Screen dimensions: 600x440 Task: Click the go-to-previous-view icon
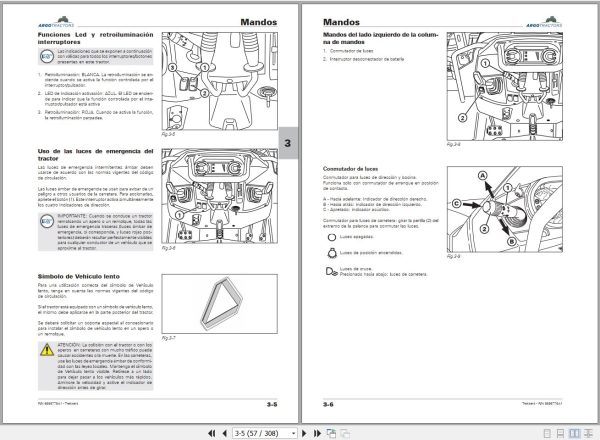331,433
